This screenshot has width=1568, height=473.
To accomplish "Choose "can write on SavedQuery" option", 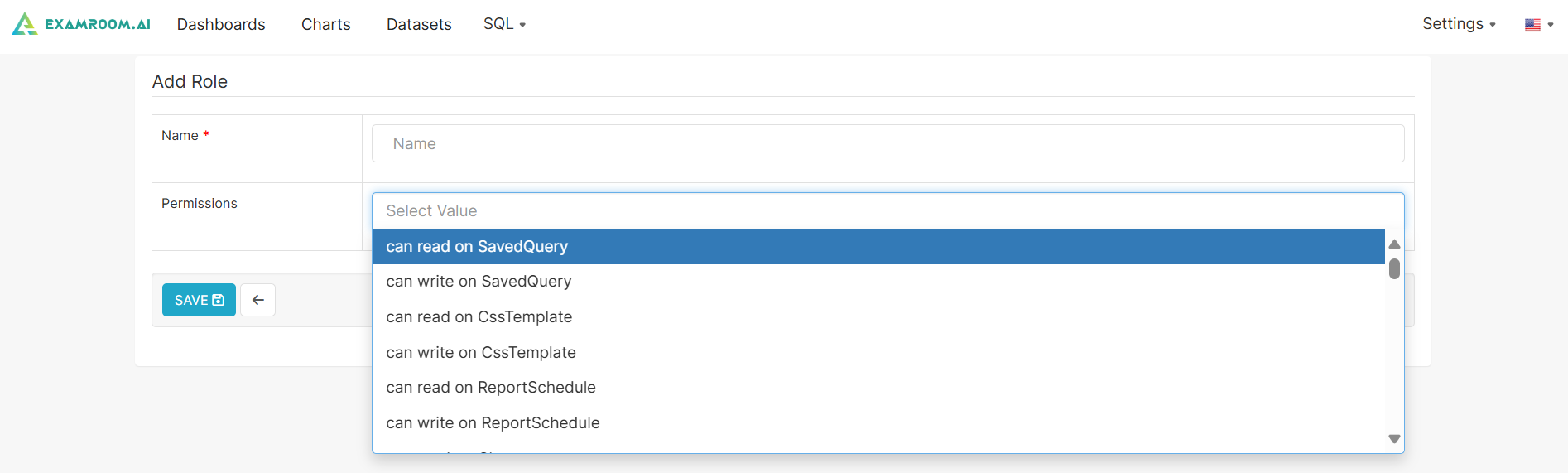I will (479, 282).
